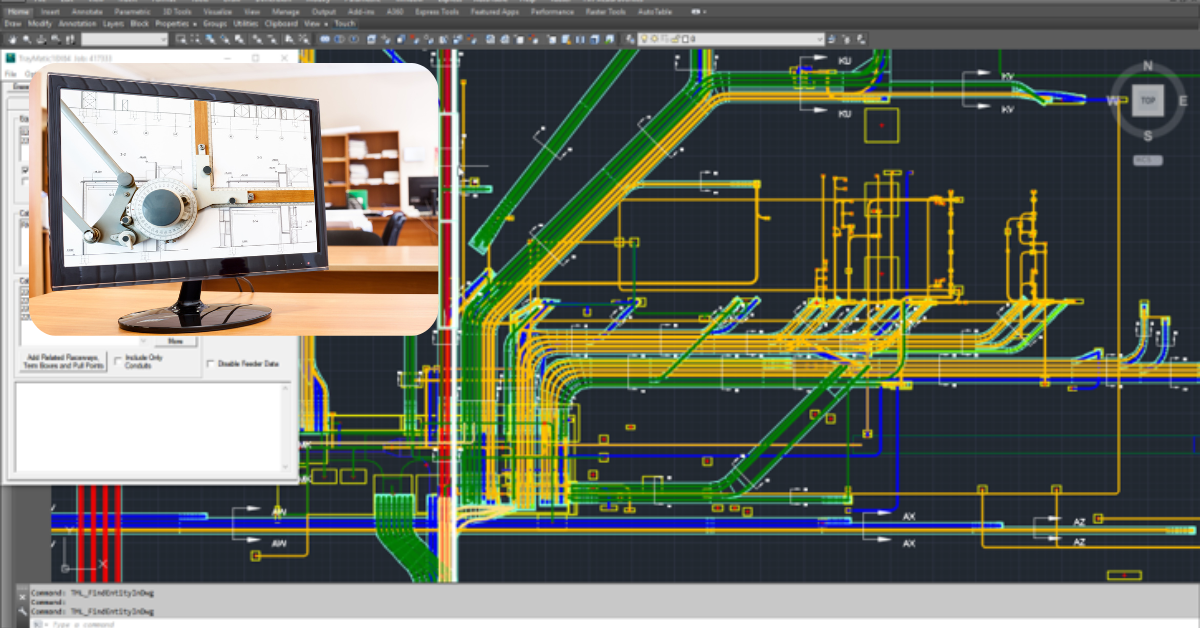The image size is (1200, 628).
Task: Click the Zoom Window tool icon
Action: (x=182, y=38)
